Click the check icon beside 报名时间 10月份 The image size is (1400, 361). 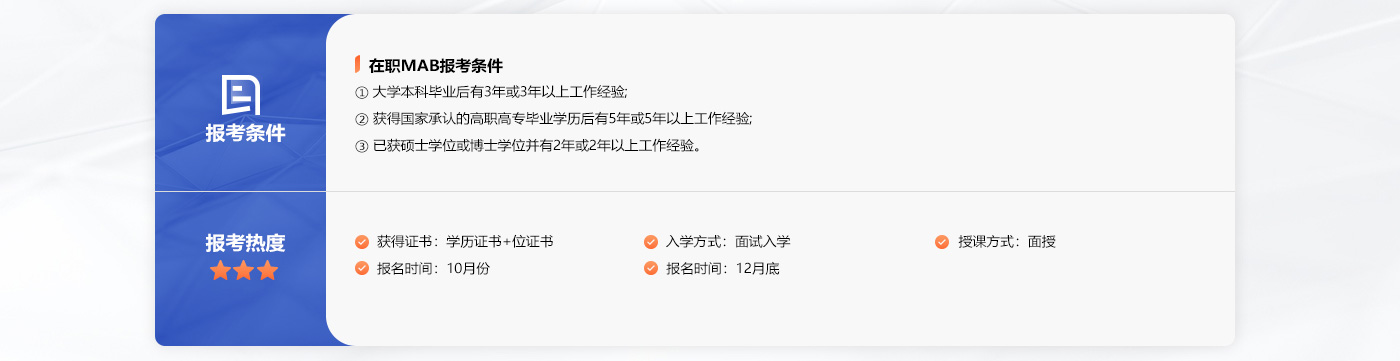362,268
